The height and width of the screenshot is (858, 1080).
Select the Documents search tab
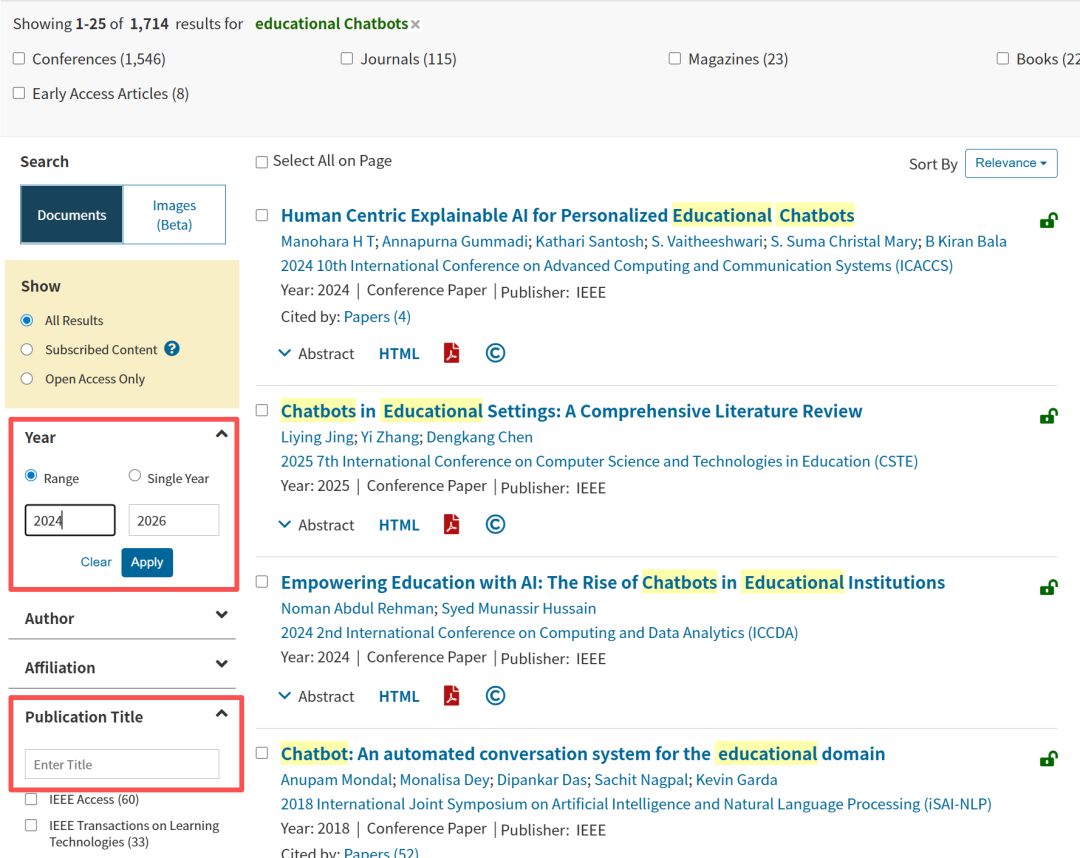[x=72, y=215]
